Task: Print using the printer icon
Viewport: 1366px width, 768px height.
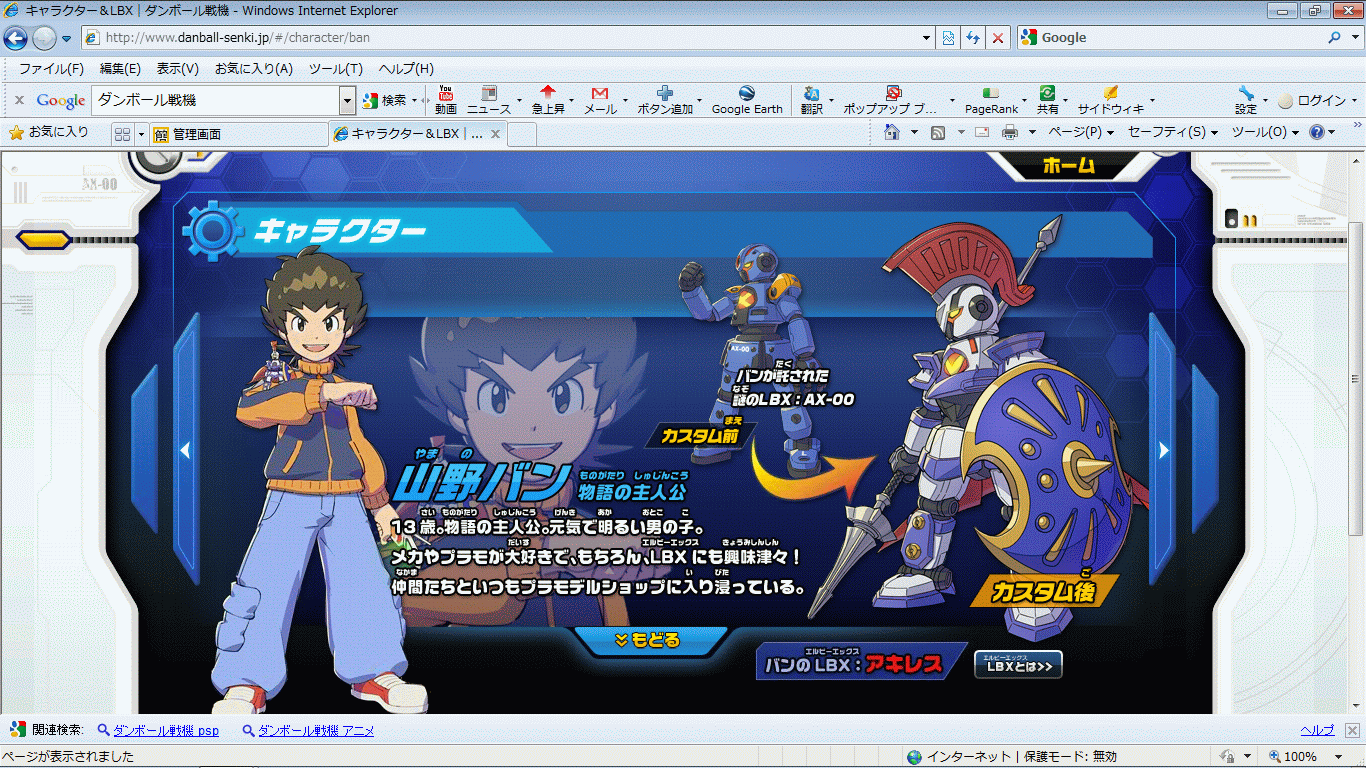Action: tap(1010, 132)
